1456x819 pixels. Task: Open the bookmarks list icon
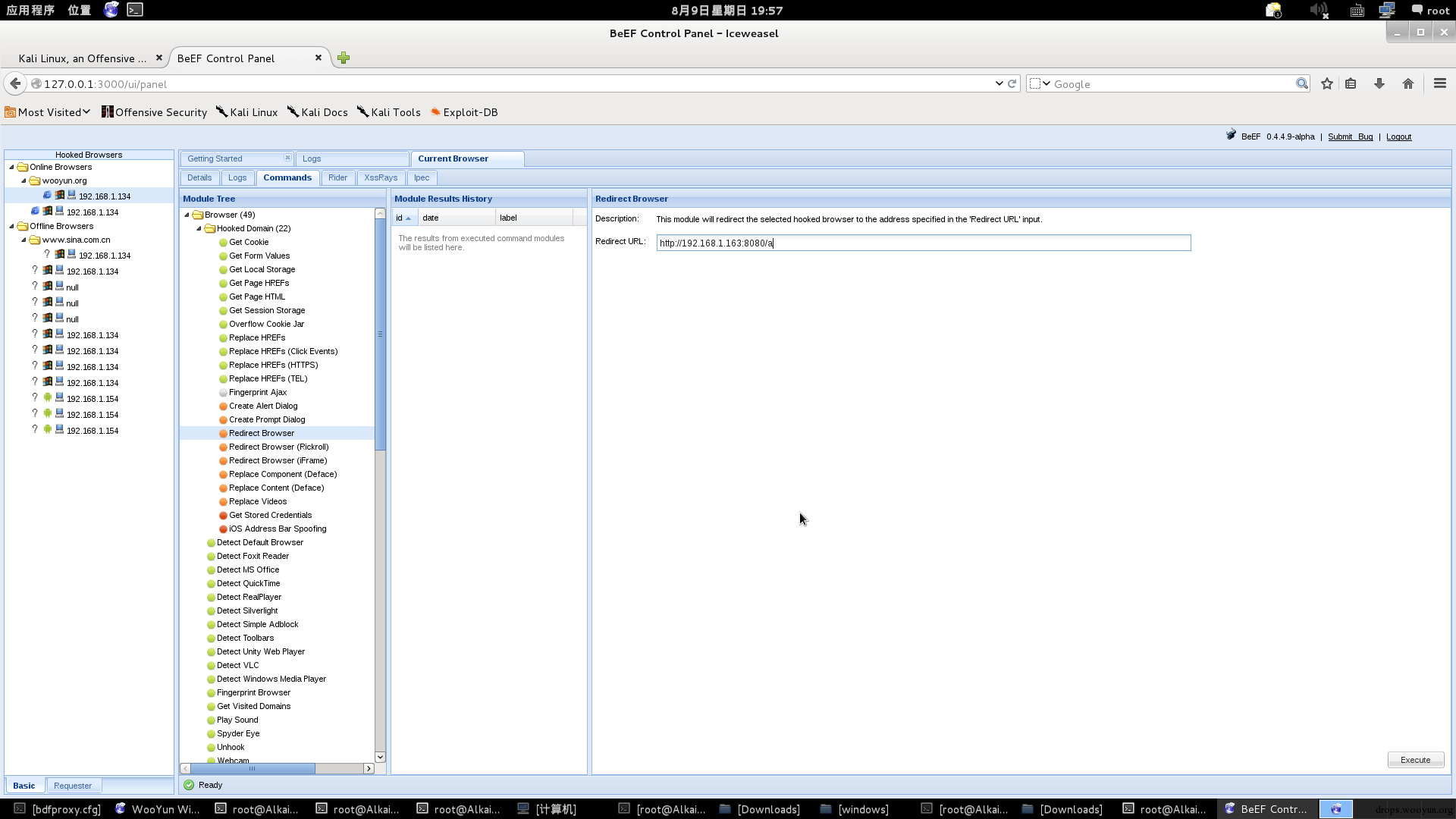pos(1351,83)
